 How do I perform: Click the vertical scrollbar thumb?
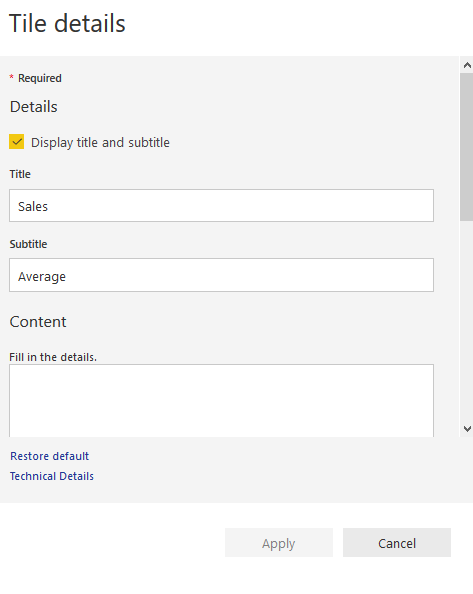tap(467, 147)
